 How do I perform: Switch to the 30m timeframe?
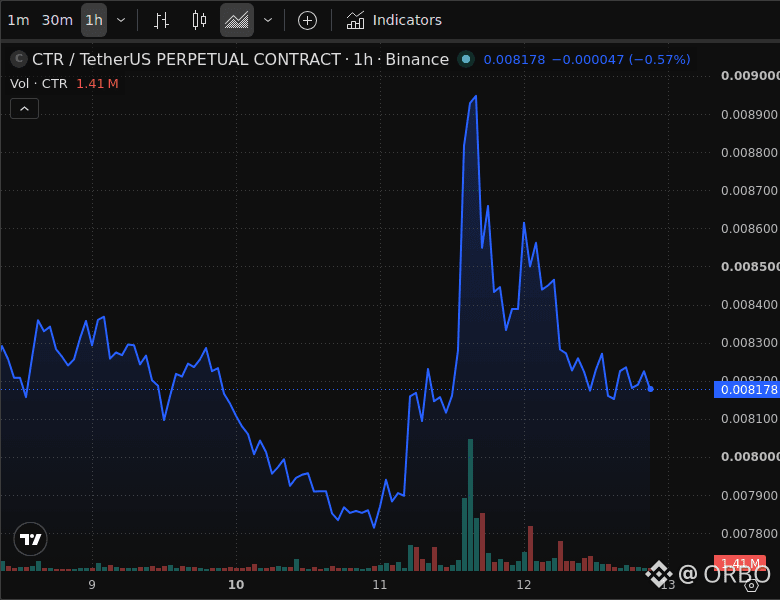click(x=57, y=20)
